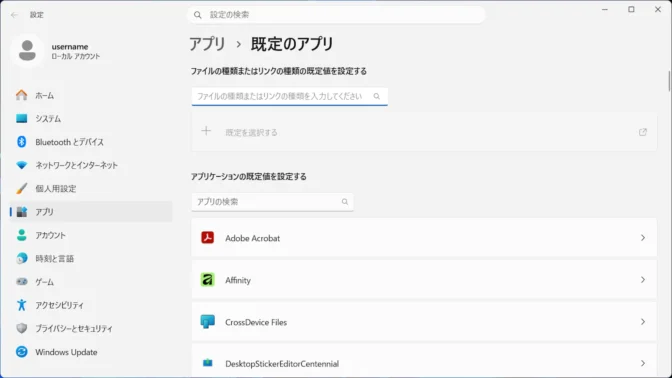Click the Bluetooth icon in sidebar
The height and width of the screenshot is (378, 672).
21,142
